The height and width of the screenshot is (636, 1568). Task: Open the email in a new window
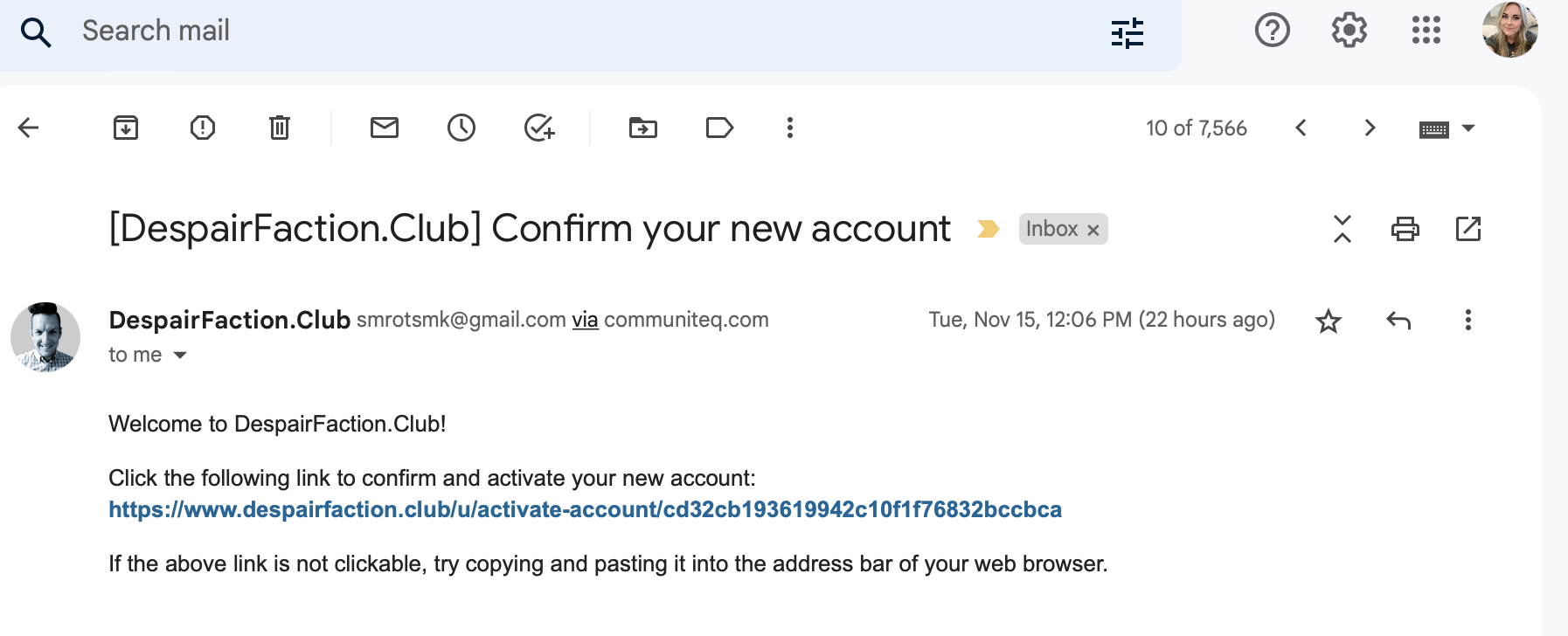click(x=1468, y=229)
